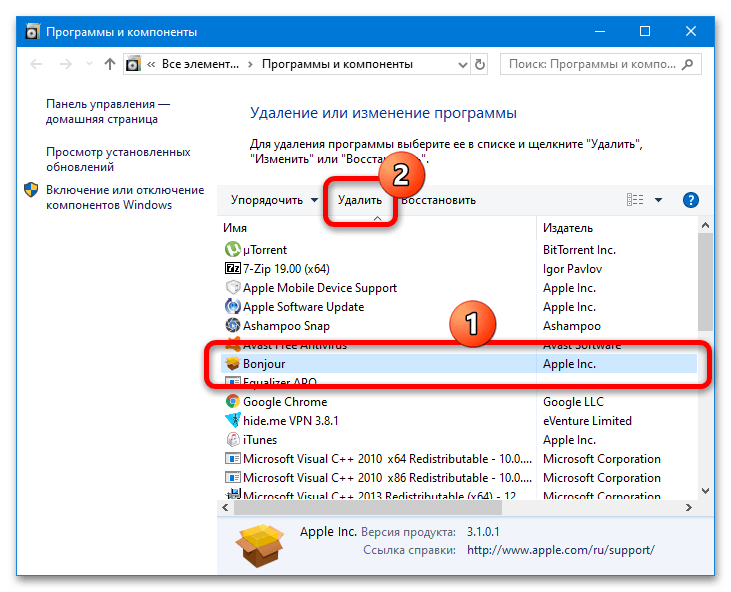Click the iTunes icon
Viewport: 731px width, 592px height.
(x=232, y=440)
